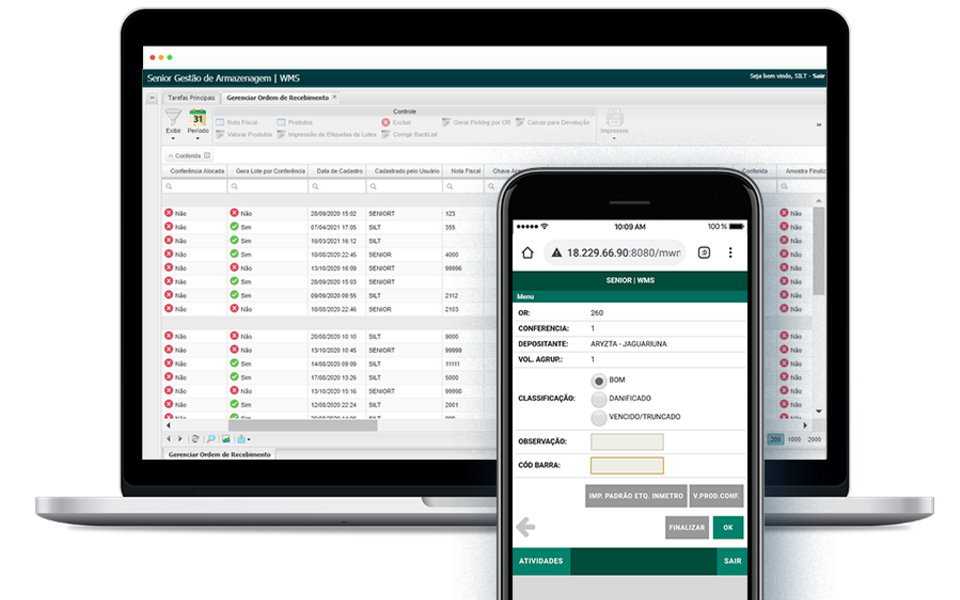The height and width of the screenshot is (600, 960).
Task: Tap SAIR on phone bottom bar
Action: (732, 561)
